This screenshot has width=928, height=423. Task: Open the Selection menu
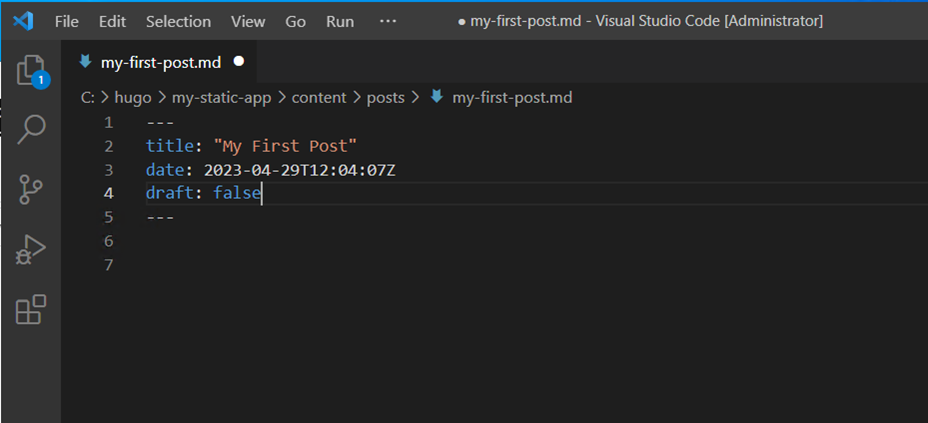pos(178,21)
